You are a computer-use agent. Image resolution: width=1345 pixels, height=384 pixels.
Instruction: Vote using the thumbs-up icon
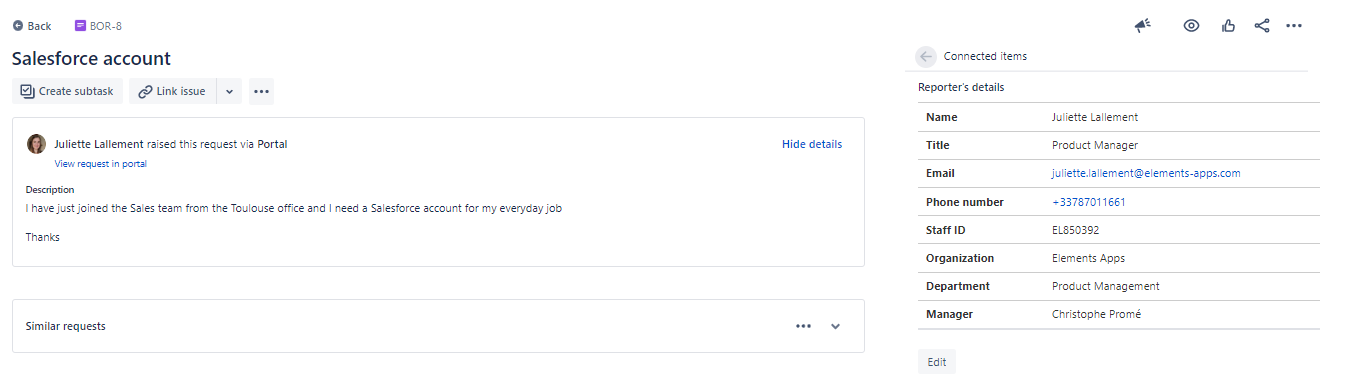[1228, 26]
